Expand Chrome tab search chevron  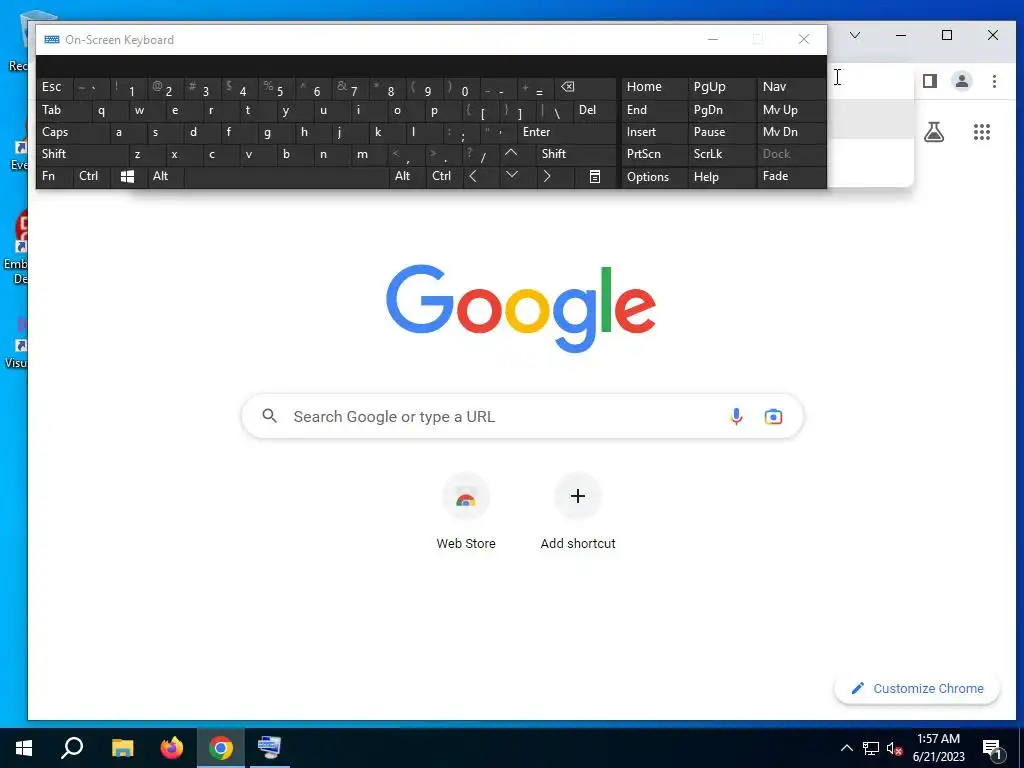click(x=855, y=35)
